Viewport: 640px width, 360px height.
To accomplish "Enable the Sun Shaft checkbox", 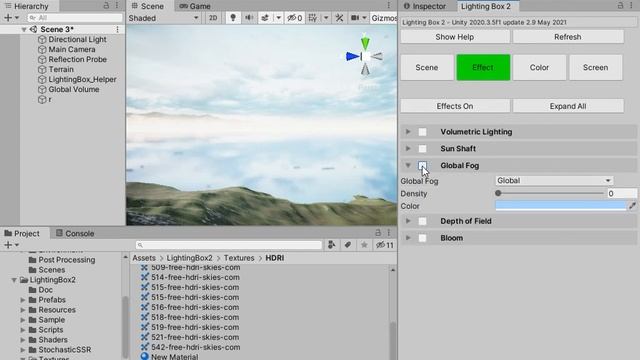I will (x=422, y=149).
